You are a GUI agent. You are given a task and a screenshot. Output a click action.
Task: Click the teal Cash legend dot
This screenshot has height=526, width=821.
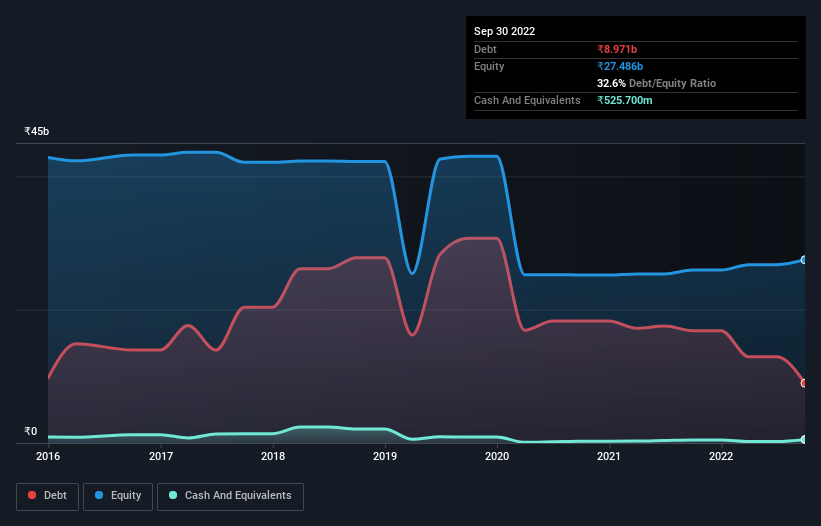click(x=173, y=495)
